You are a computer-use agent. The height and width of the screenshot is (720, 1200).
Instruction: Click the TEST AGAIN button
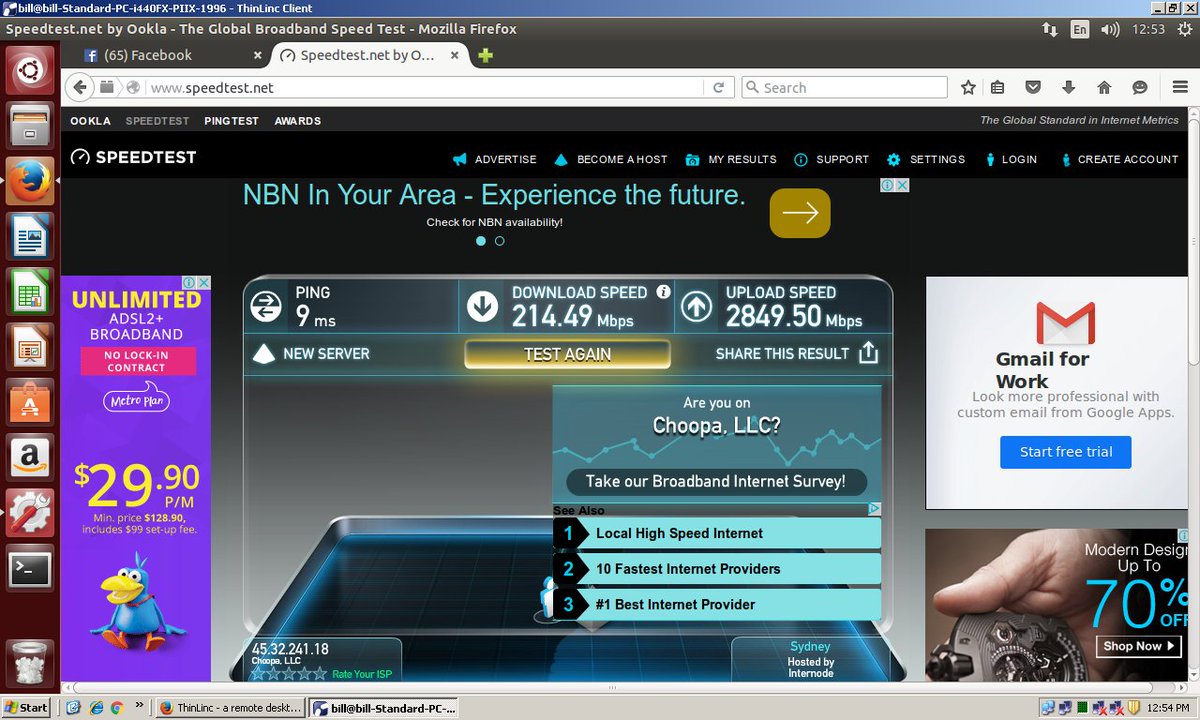click(567, 354)
